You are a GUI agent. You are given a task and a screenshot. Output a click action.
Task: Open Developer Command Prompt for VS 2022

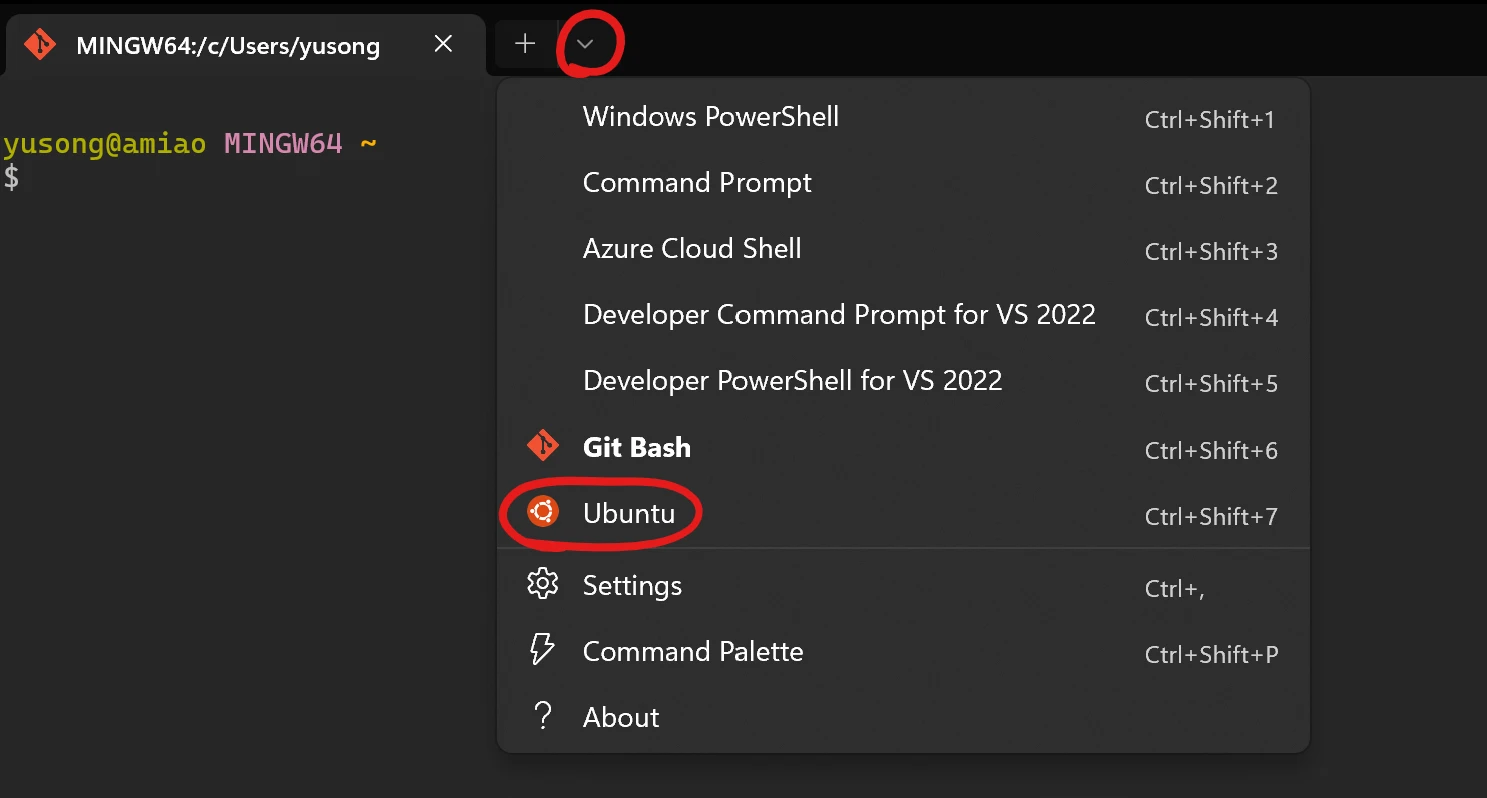pos(839,315)
